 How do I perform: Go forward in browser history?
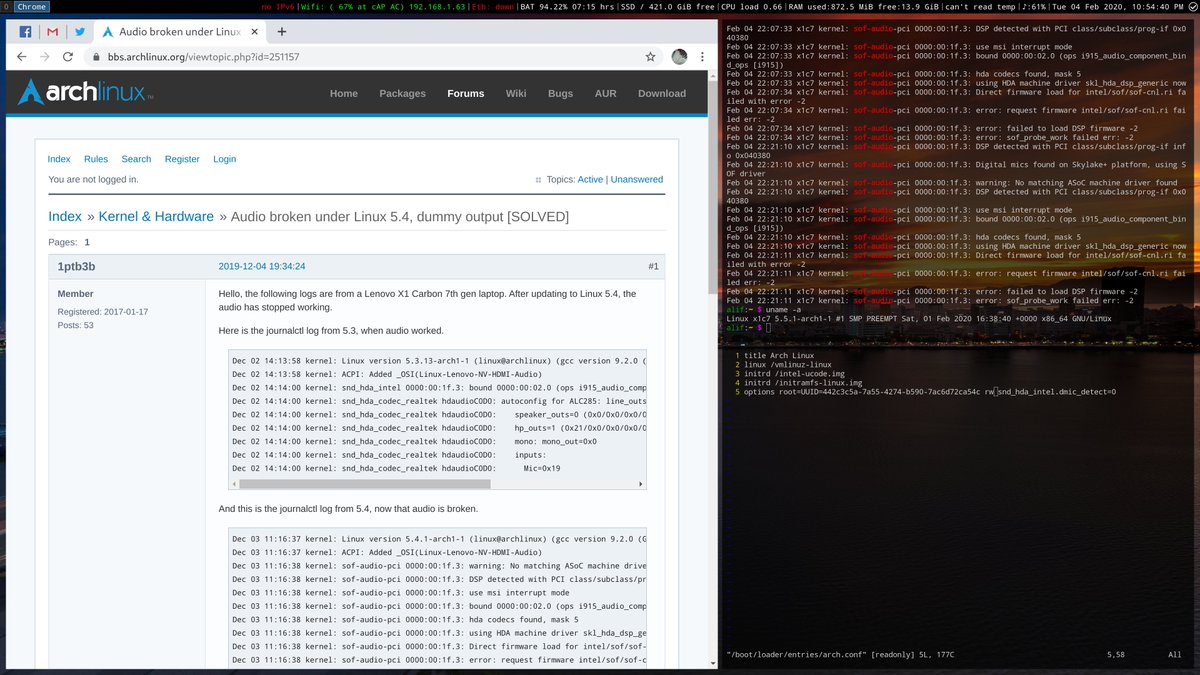pyautogui.click(x=45, y=57)
